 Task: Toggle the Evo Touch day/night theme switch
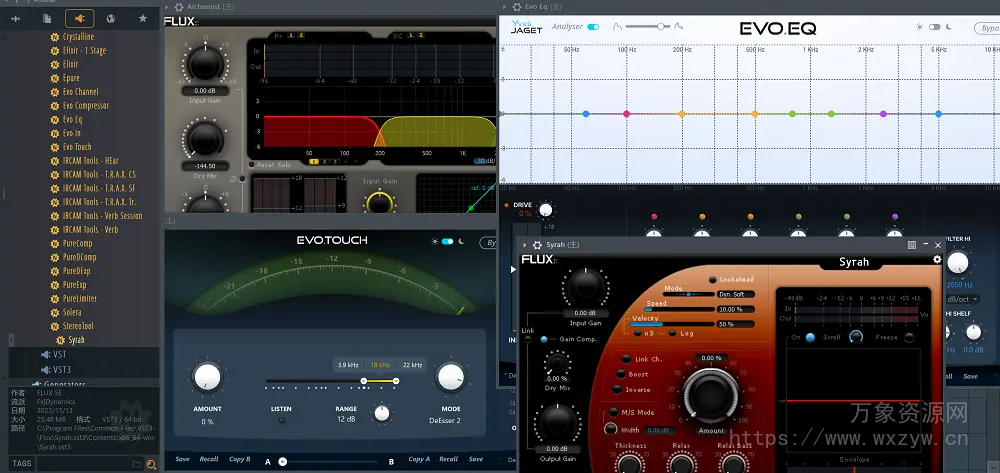point(447,241)
